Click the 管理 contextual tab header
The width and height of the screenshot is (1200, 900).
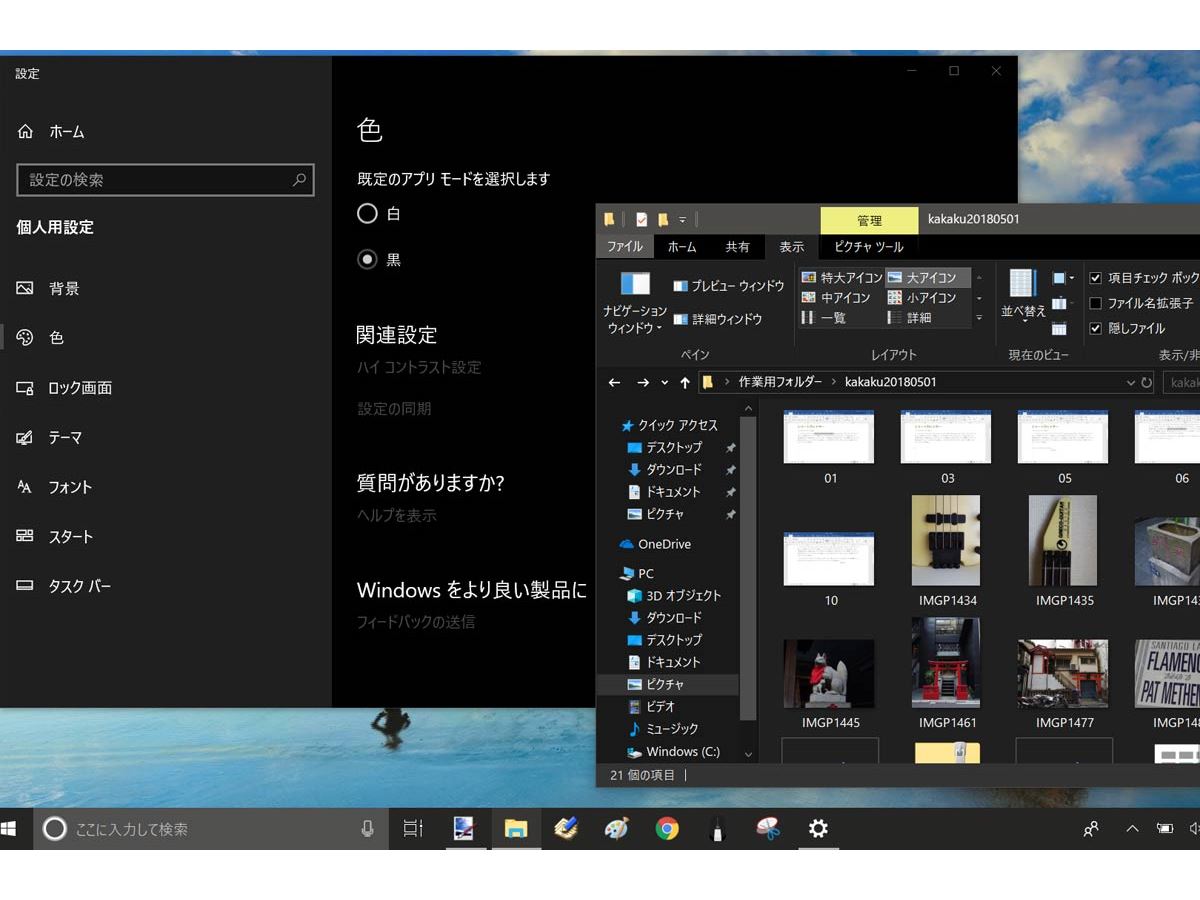[x=869, y=220]
